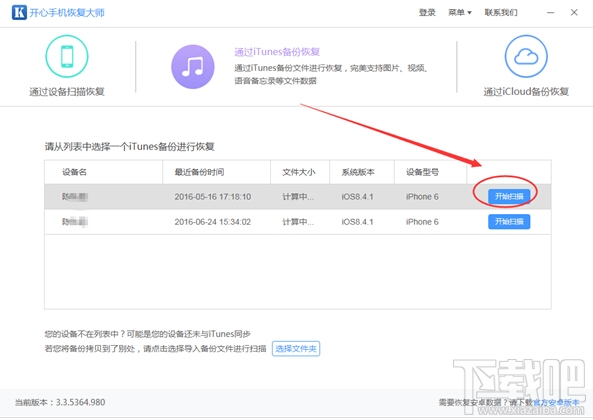Open the 官方安卓版本 download link
The height and width of the screenshot is (420, 593).
point(556,403)
